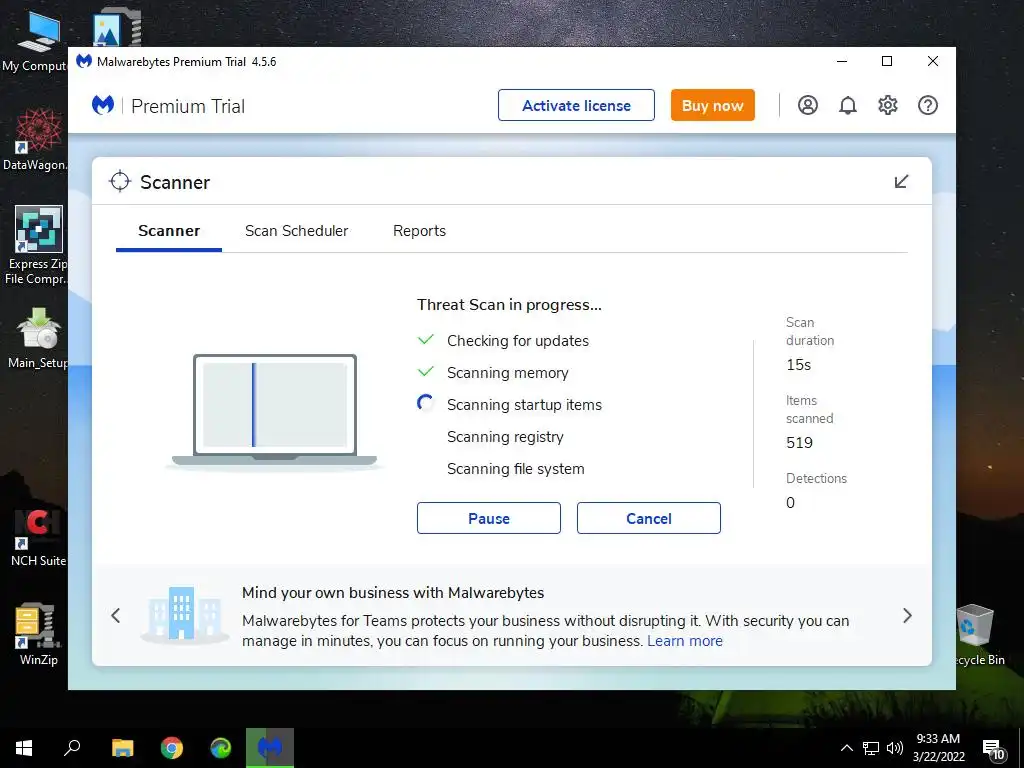The height and width of the screenshot is (768, 1024).
Task: Open the Action Center notifications icon
Action: coord(993,750)
